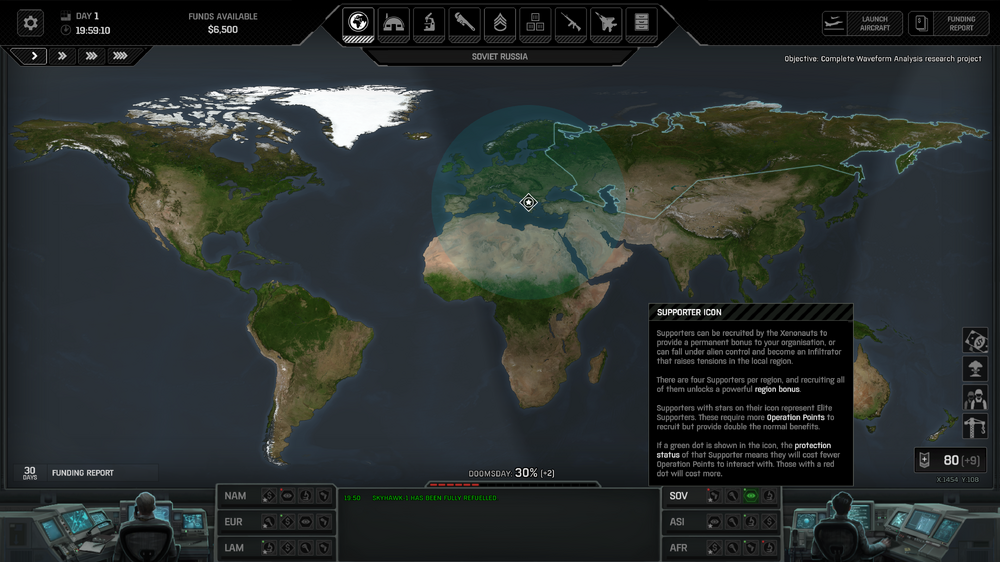Viewport: 1000px width, 562px height.
Task: Click EUR starred wrench supporter icon
Action: 268,522
